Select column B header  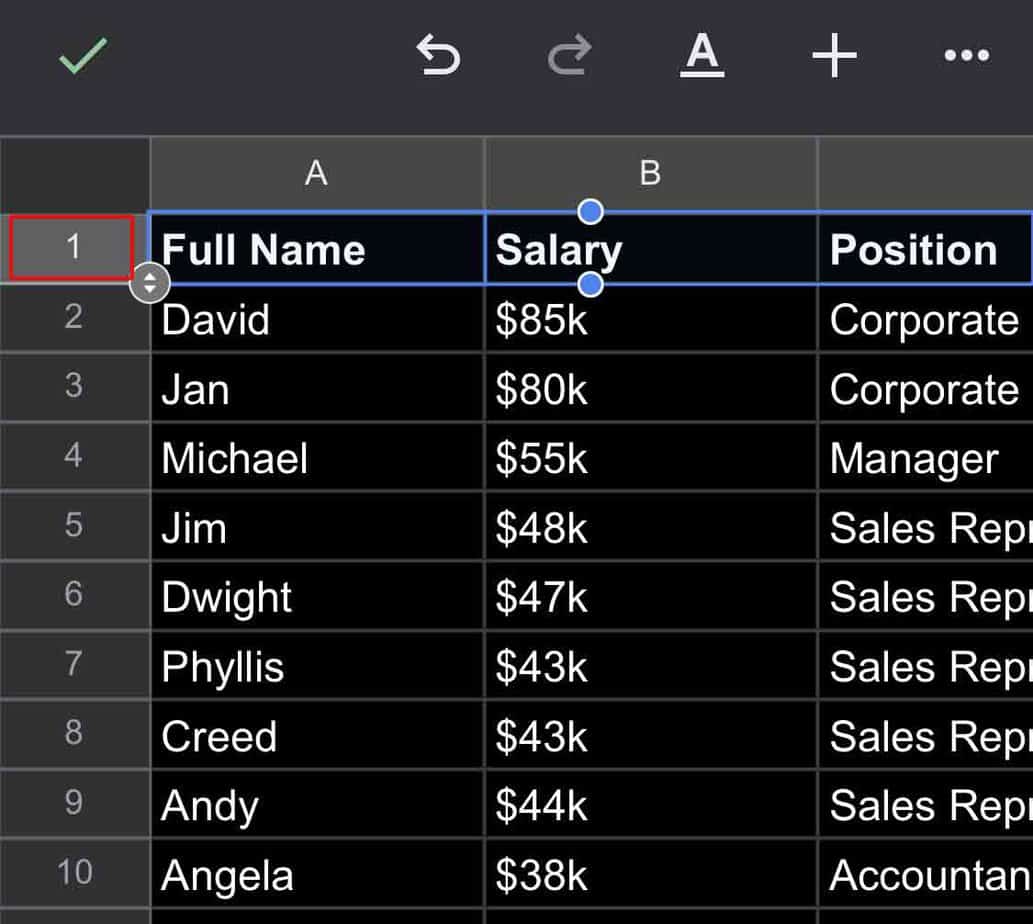click(650, 174)
